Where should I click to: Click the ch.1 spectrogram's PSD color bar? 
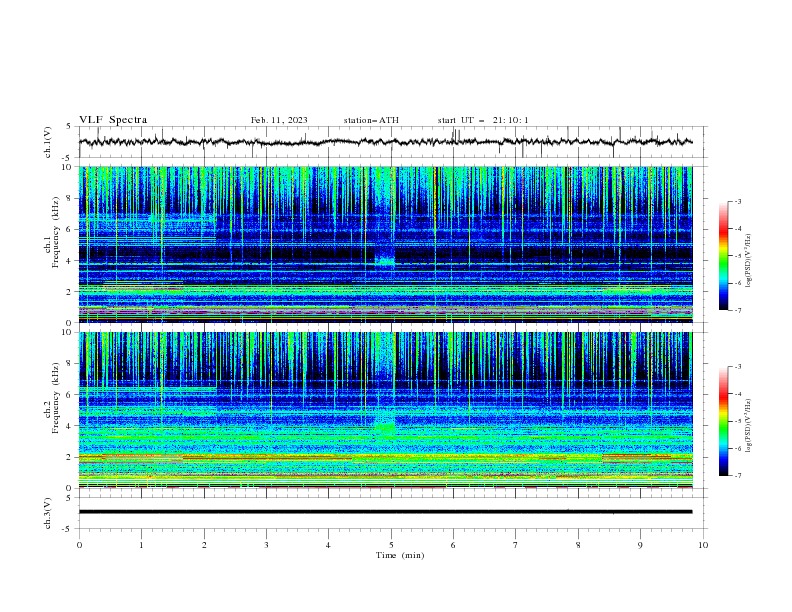(723, 256)
